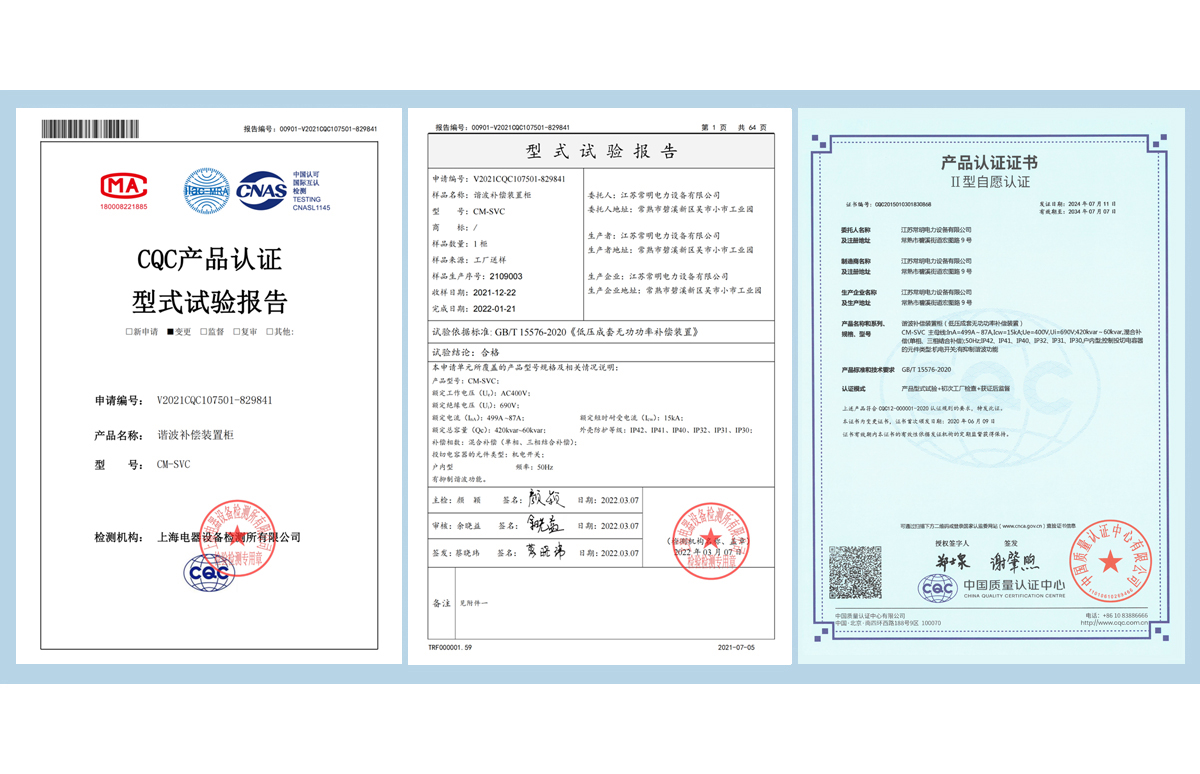
Task: Check the 监督 checkbox
Action: [x=205, y=331]
